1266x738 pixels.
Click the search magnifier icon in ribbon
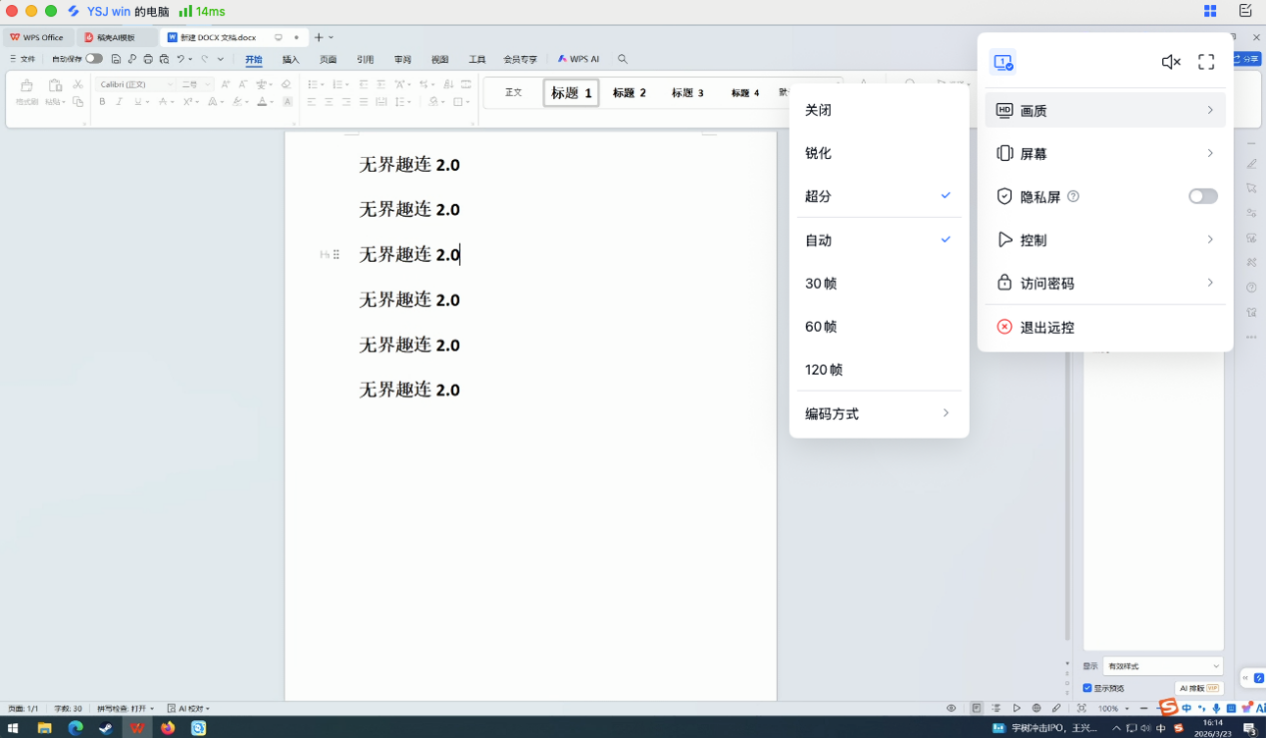[622, 60]
